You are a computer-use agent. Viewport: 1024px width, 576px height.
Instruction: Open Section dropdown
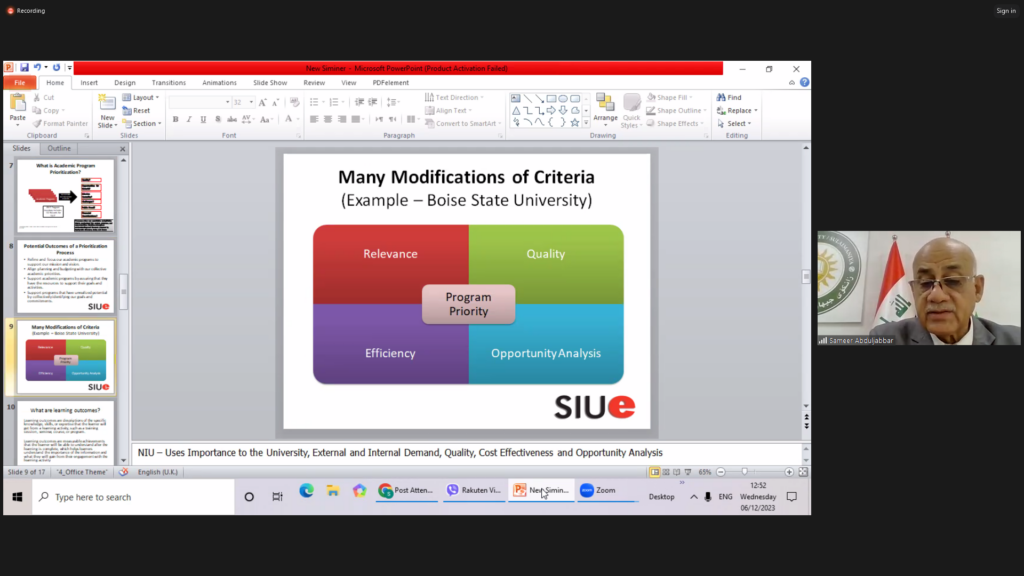pos(142,123)
